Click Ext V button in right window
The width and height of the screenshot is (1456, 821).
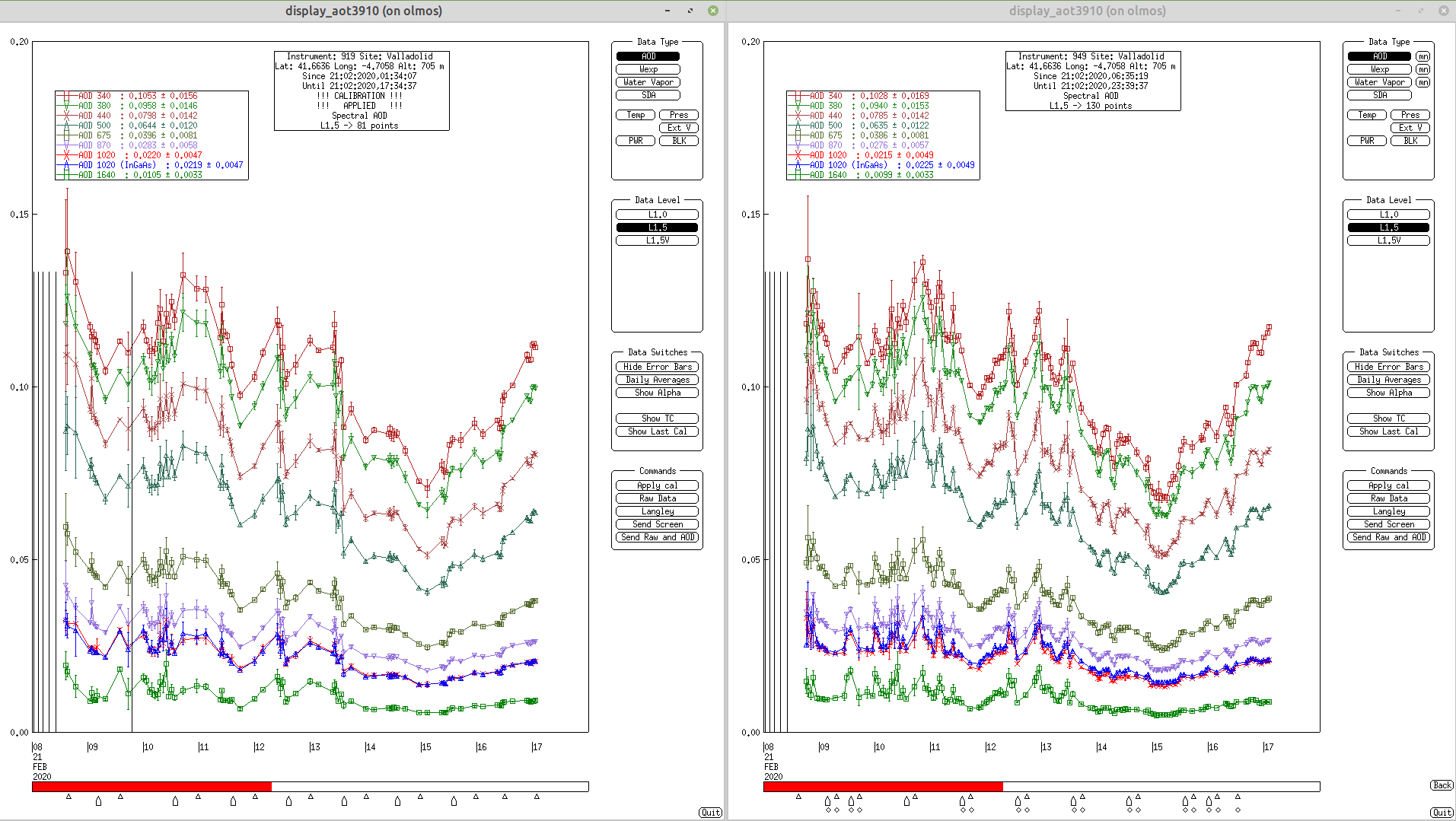pos(1410,128)
